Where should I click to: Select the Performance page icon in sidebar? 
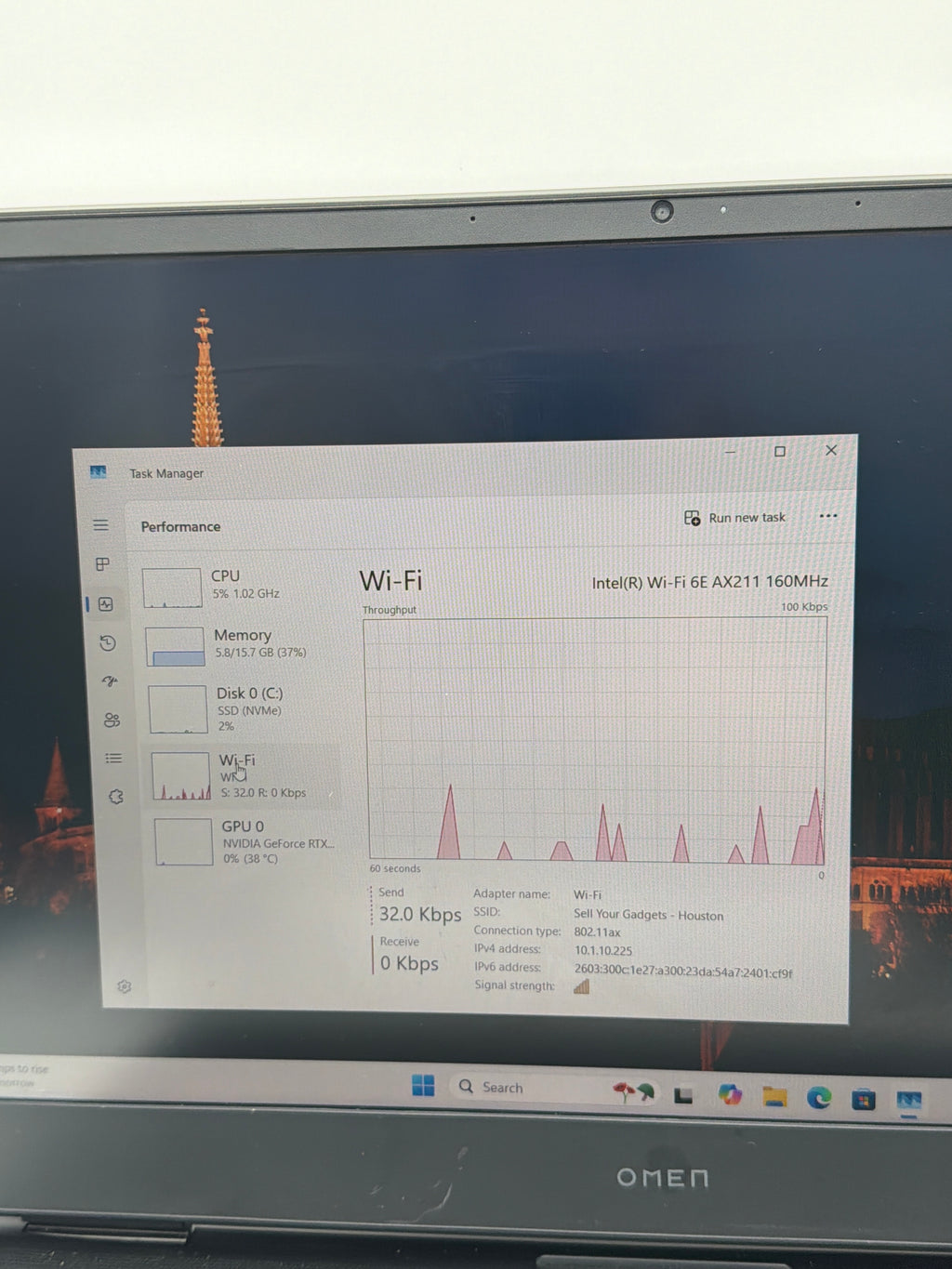[105, 604]
